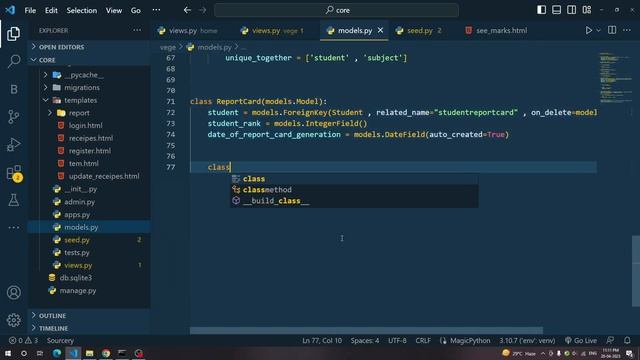Close the models.py tab

[380, 30]
